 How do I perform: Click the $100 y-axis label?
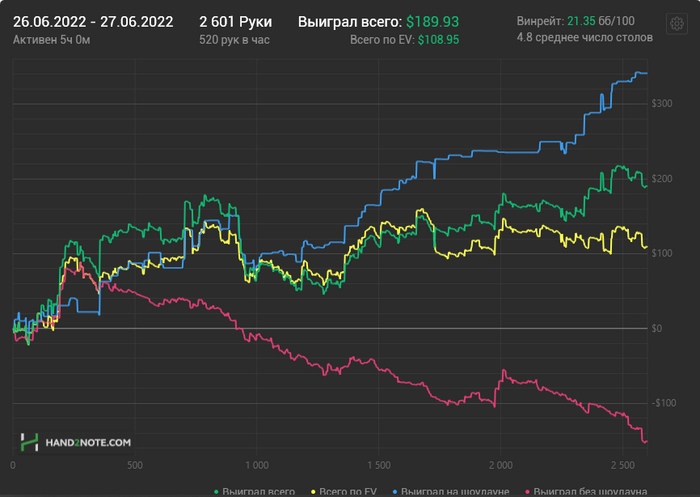click(x=661, y=253)
